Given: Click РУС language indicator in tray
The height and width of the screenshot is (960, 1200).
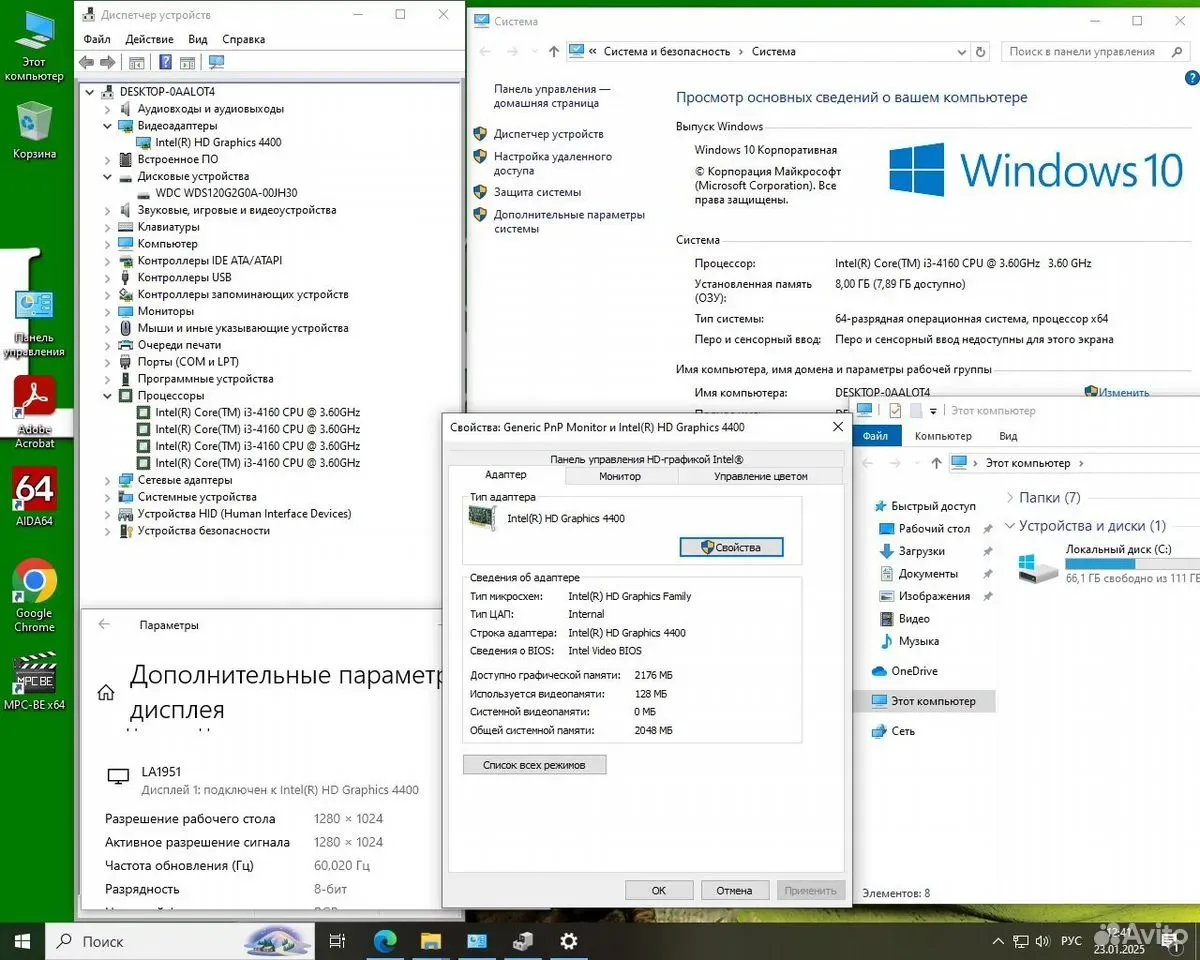Looking at the screenshot, I should pyautogui.click(x=1071, y=941).
